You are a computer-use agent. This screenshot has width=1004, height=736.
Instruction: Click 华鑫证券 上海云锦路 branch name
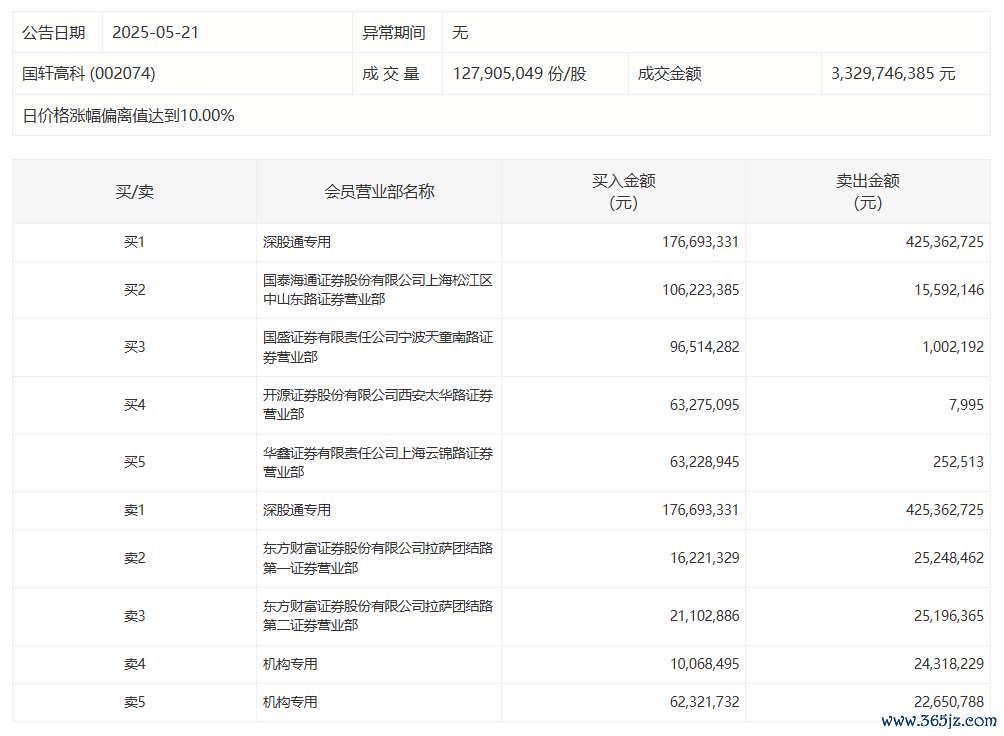click(x=378, y=462)
